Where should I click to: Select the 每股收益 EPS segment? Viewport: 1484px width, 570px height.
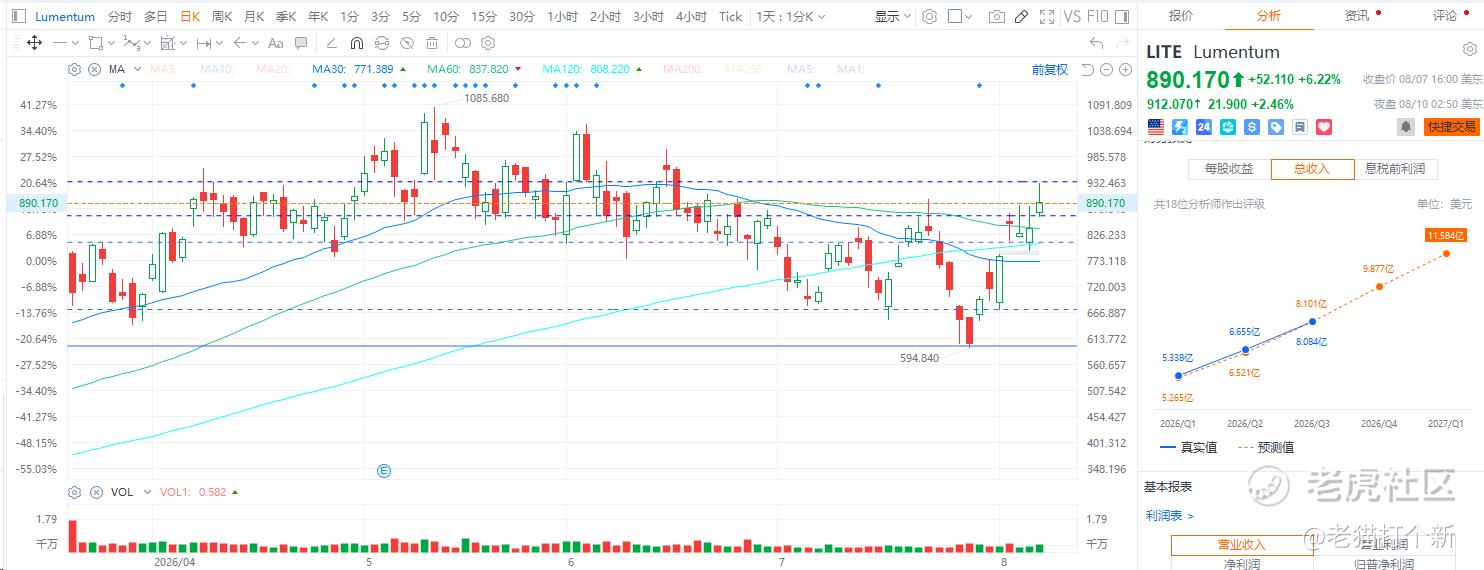tap(1229, 169)
